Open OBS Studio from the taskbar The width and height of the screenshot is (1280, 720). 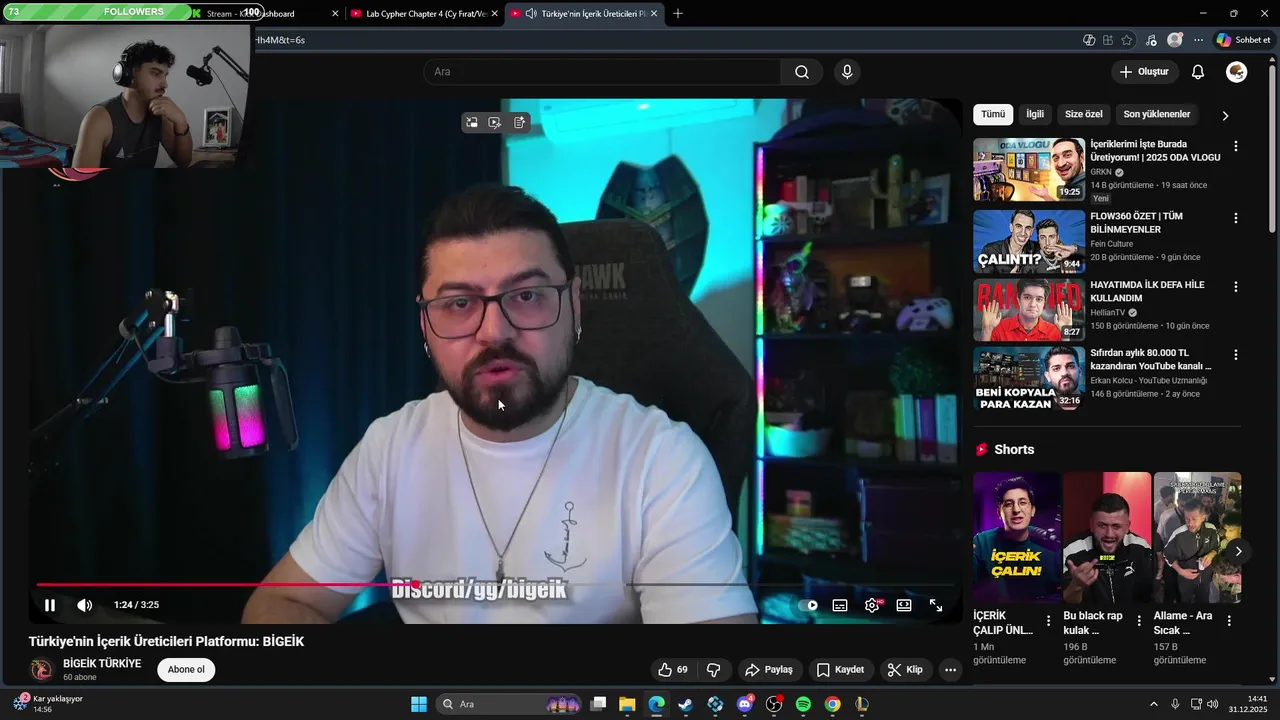[x=774, y=704]
